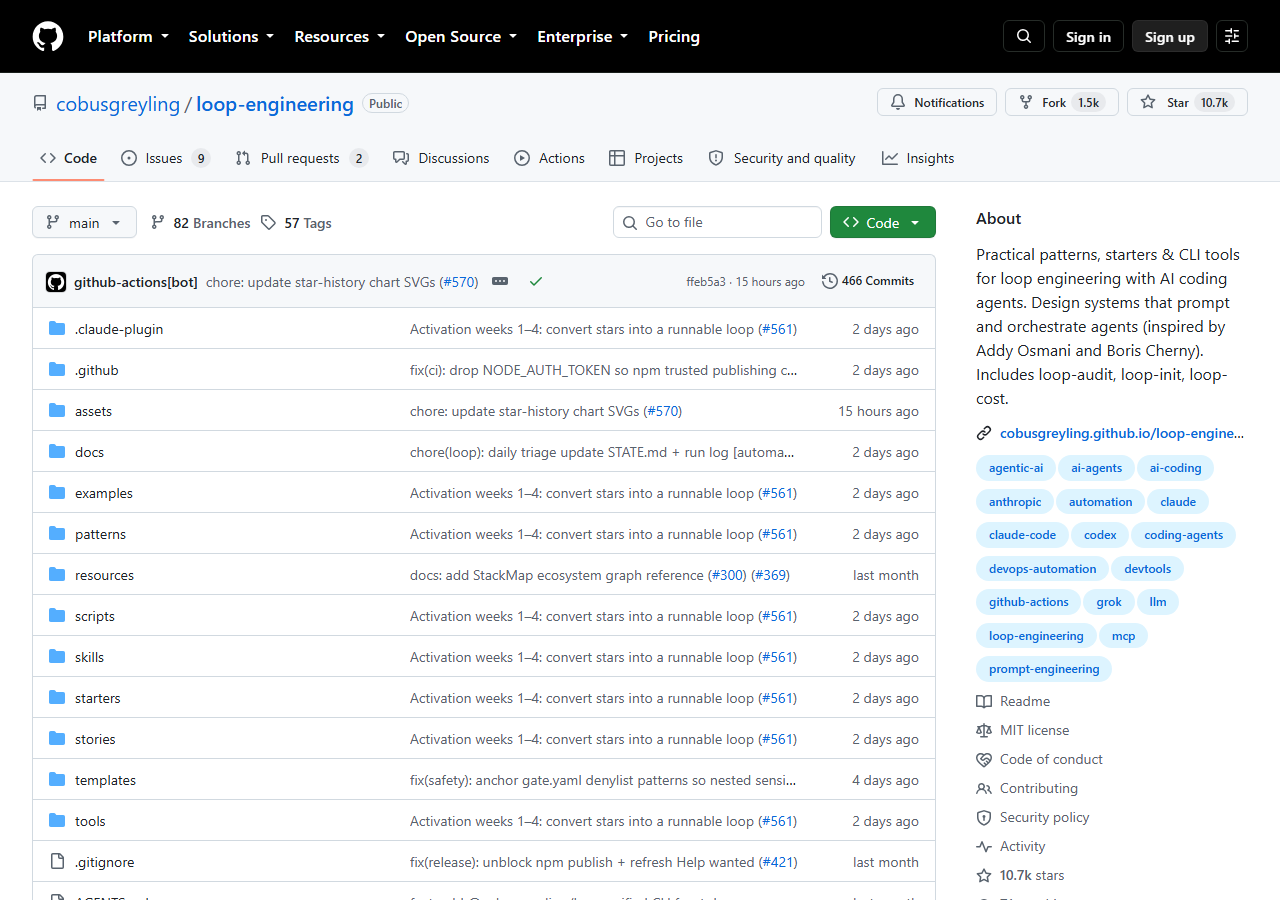This screenshot has height=900, width=1280.
Task: Open the Discussions tab
Action: 441,158
